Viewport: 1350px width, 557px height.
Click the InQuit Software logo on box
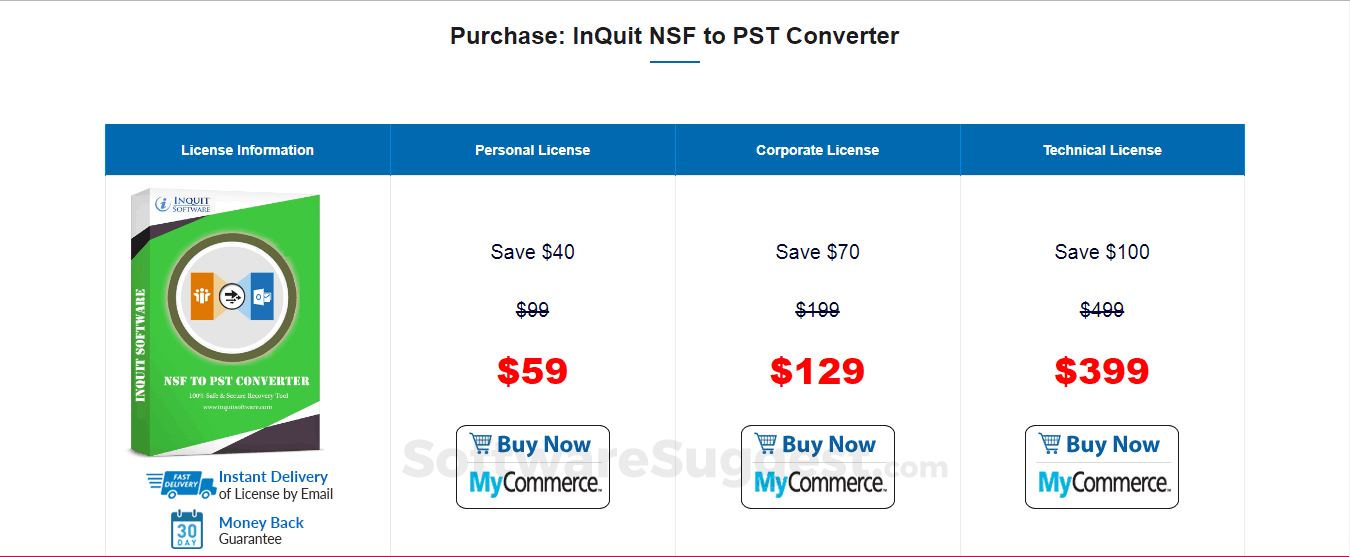183,205
